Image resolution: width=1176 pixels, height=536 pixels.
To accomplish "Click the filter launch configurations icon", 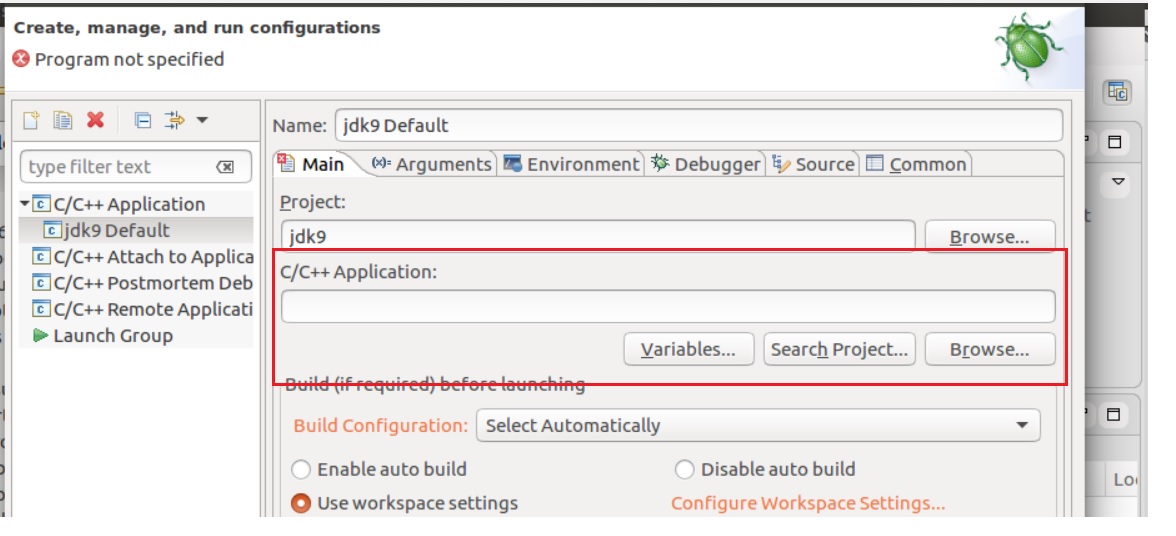I will [x=175, y=120].
